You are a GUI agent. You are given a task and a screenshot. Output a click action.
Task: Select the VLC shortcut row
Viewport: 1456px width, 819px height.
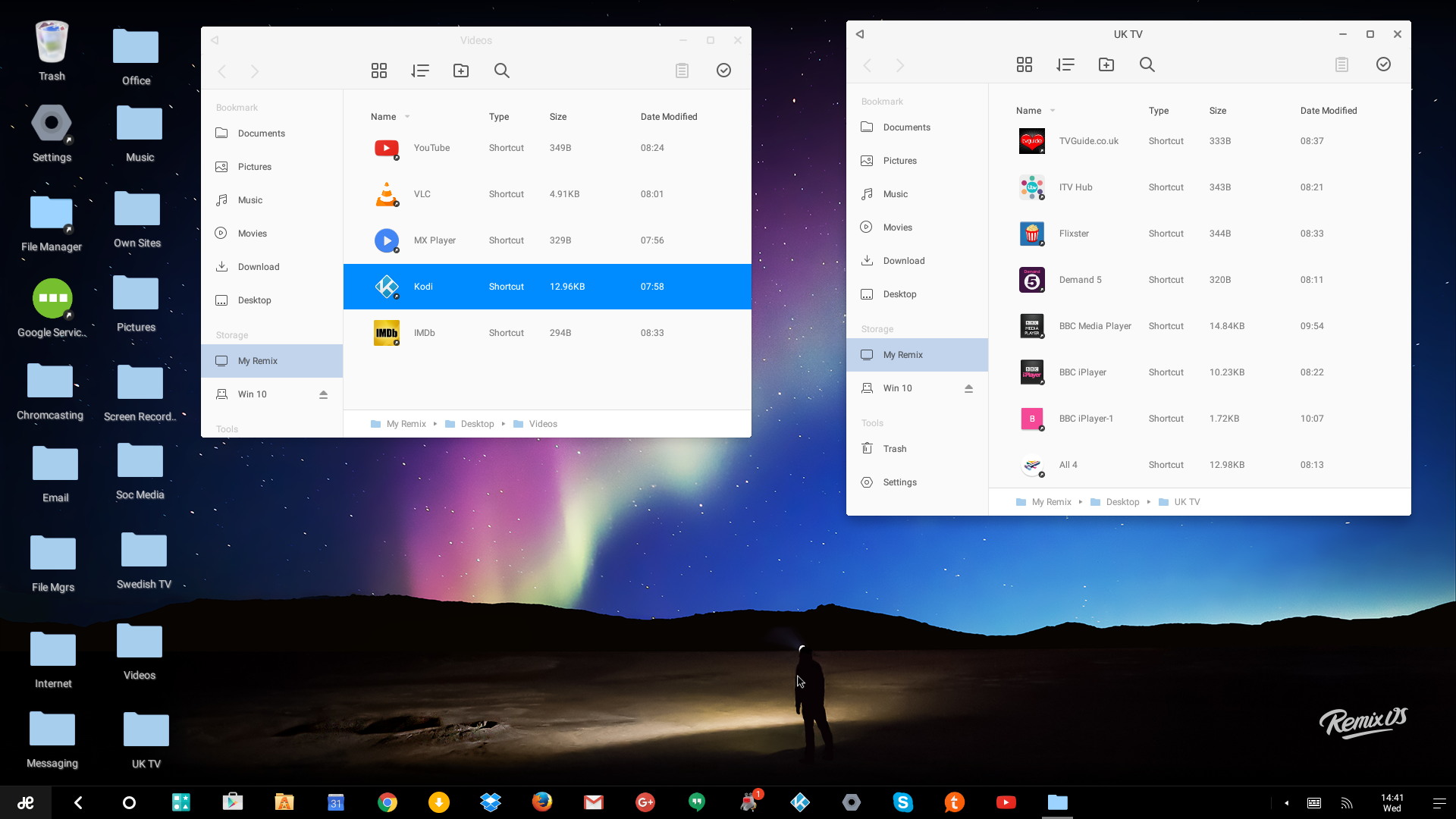pos(548,194)
